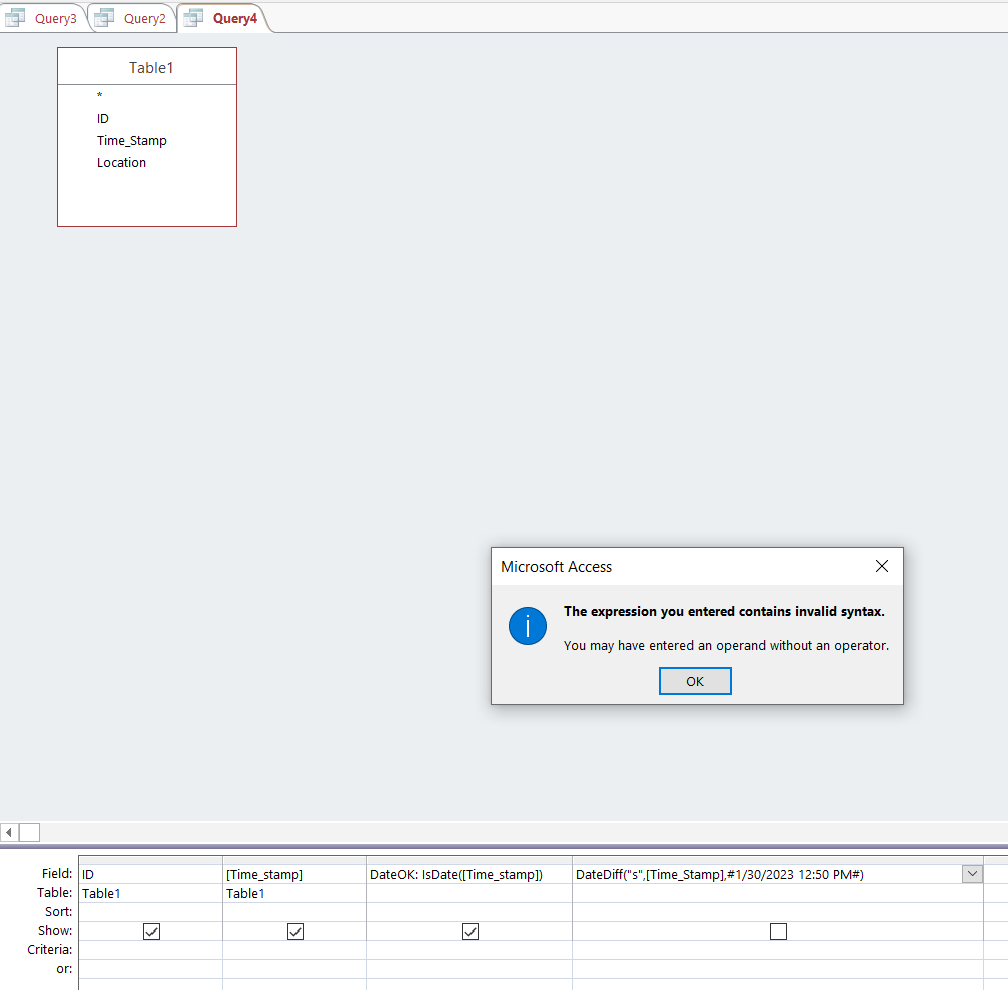Click the Query2 tab's query icon
This screenshot has width=1008, height=990.
click(x=104, y=18)
